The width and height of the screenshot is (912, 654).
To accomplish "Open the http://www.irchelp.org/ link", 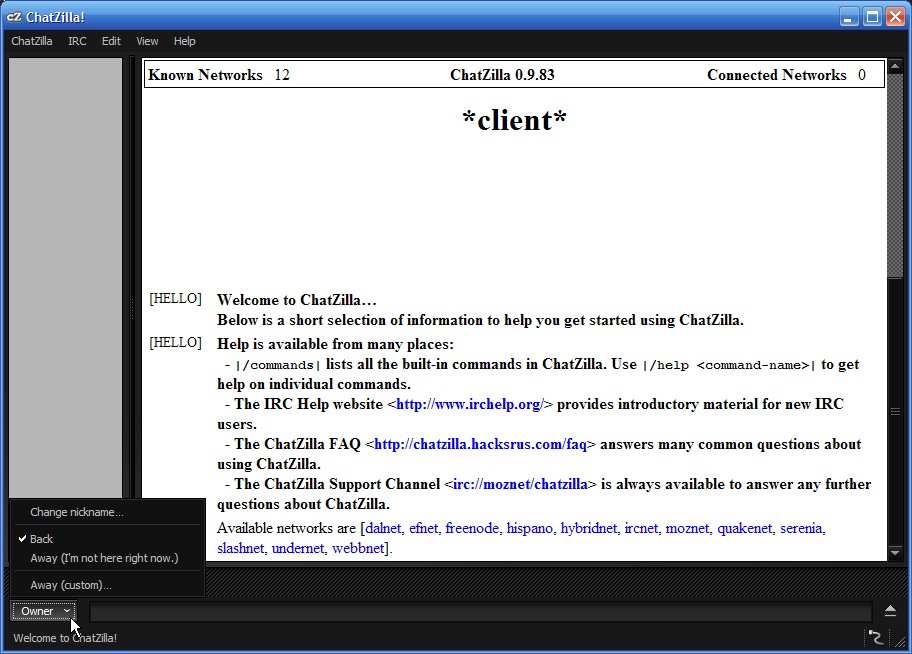I will [470, 404].
